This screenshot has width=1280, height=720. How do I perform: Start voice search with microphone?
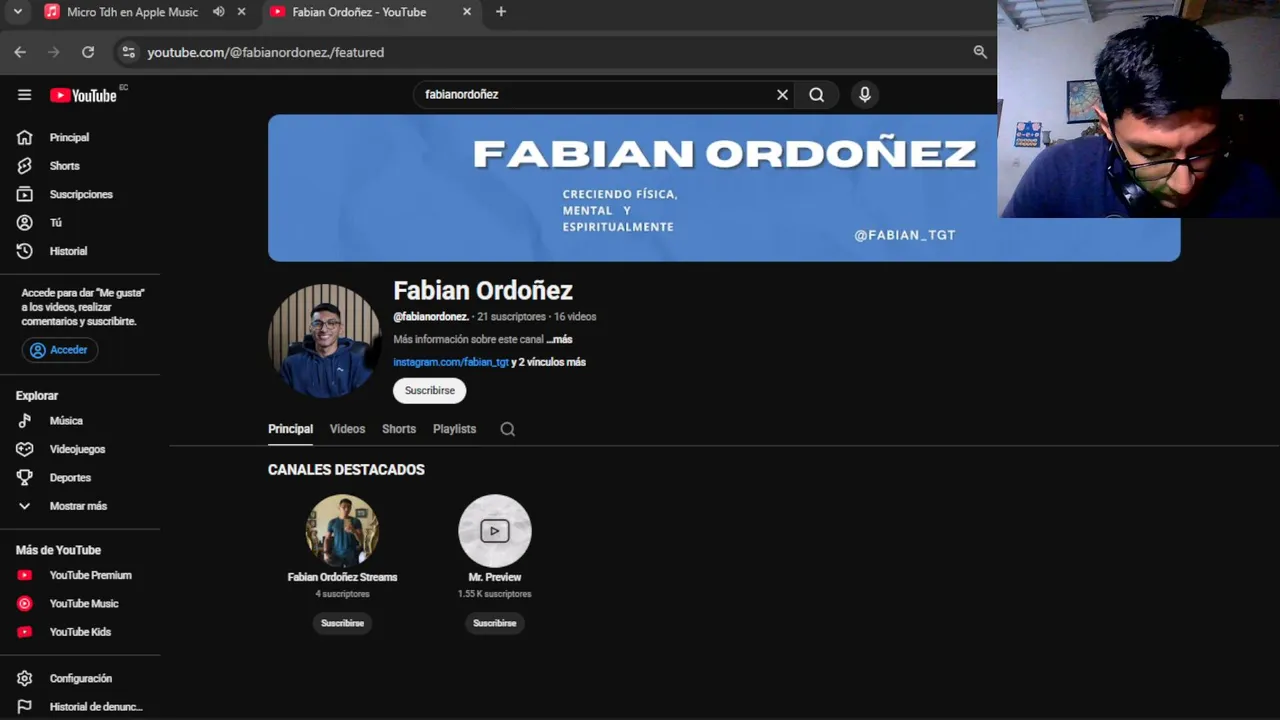coord(865,95)
